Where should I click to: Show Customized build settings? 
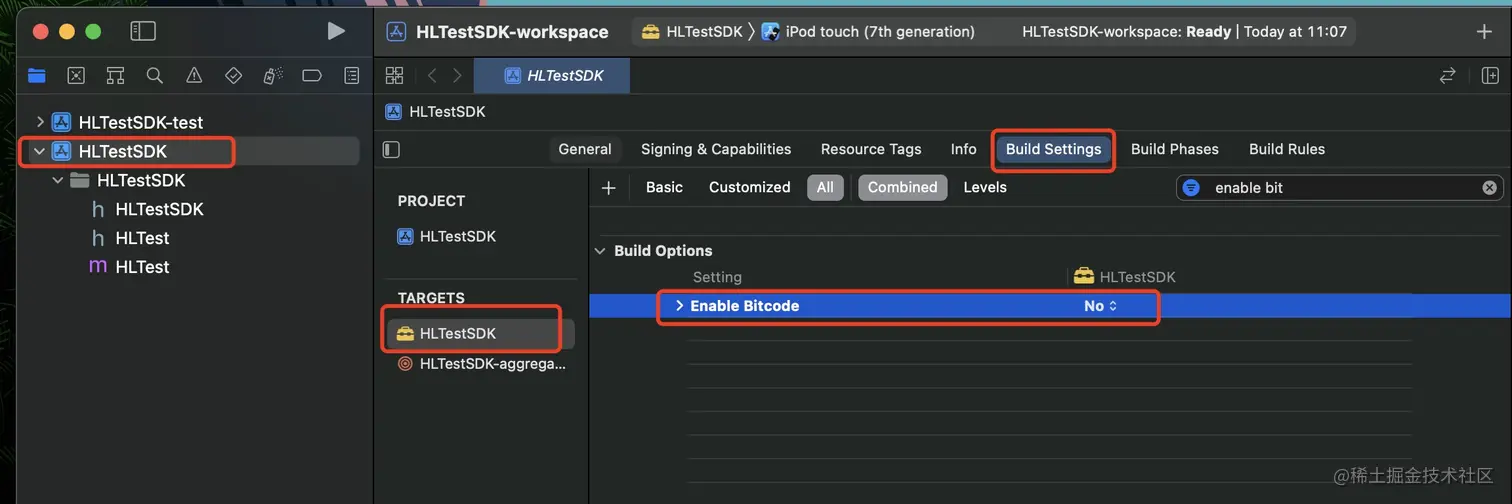[x=749, y=187]
